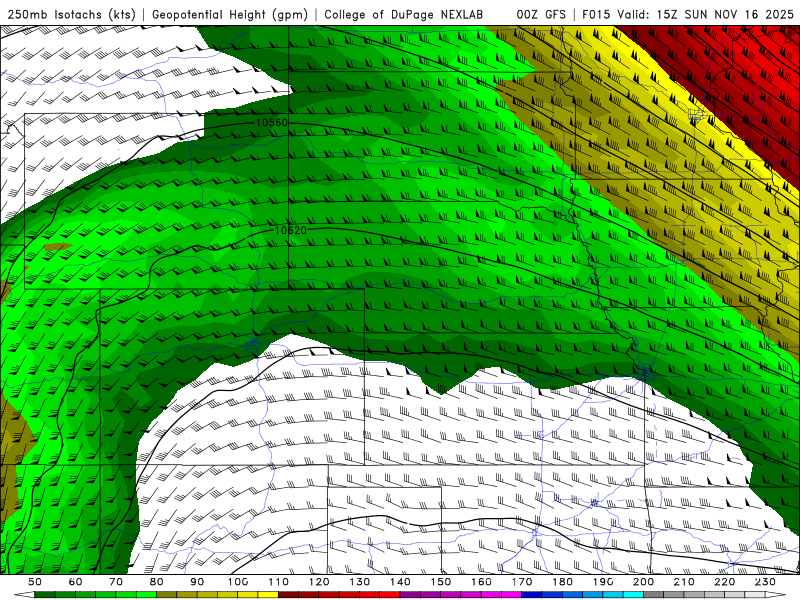Click 'F015 Valid: 15Z SUN NOV 16 2025'
The height and width of the screenshot is (600, 800).
point(688,15)
